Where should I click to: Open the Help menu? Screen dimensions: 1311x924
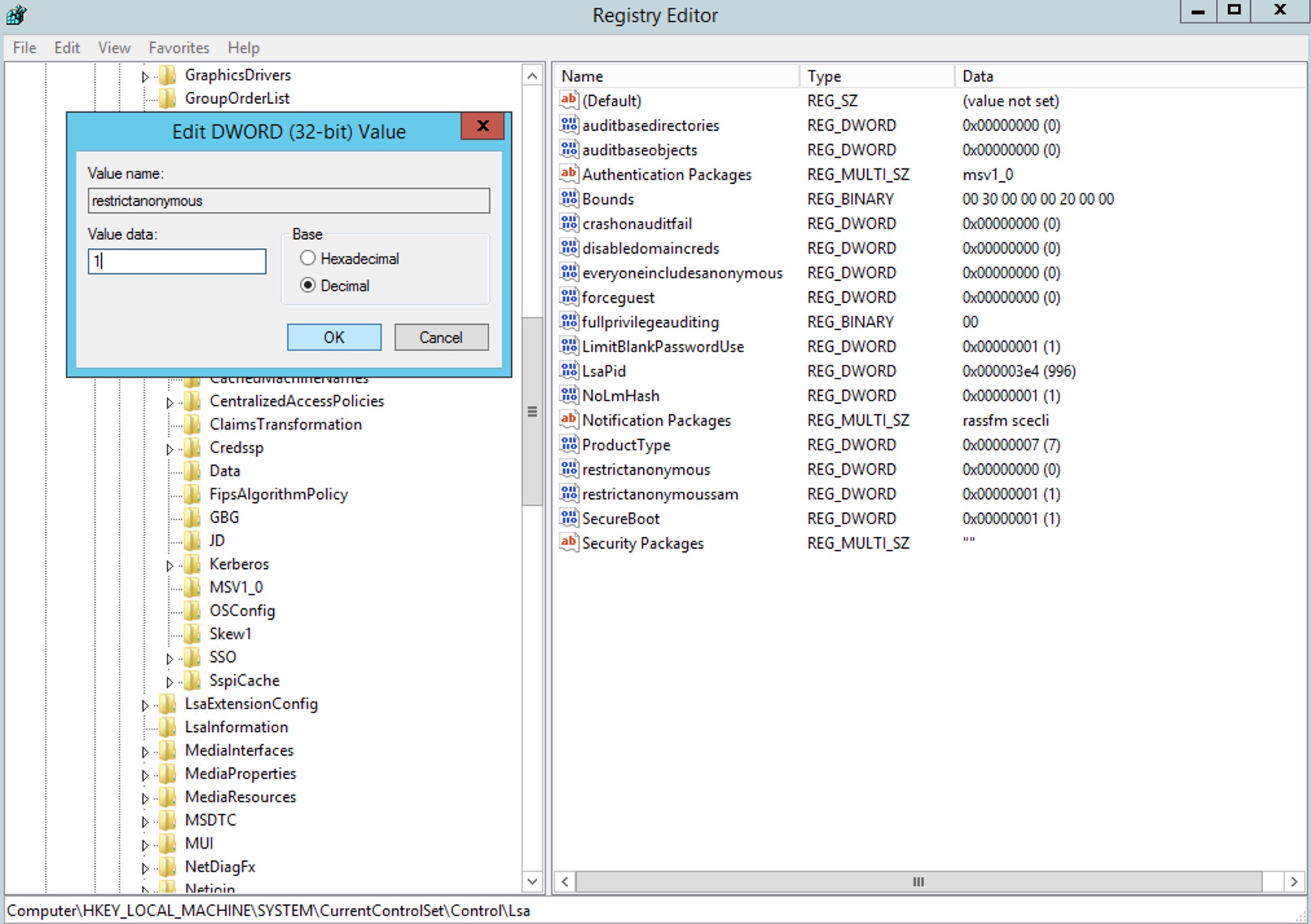click(x=243, y=48)
